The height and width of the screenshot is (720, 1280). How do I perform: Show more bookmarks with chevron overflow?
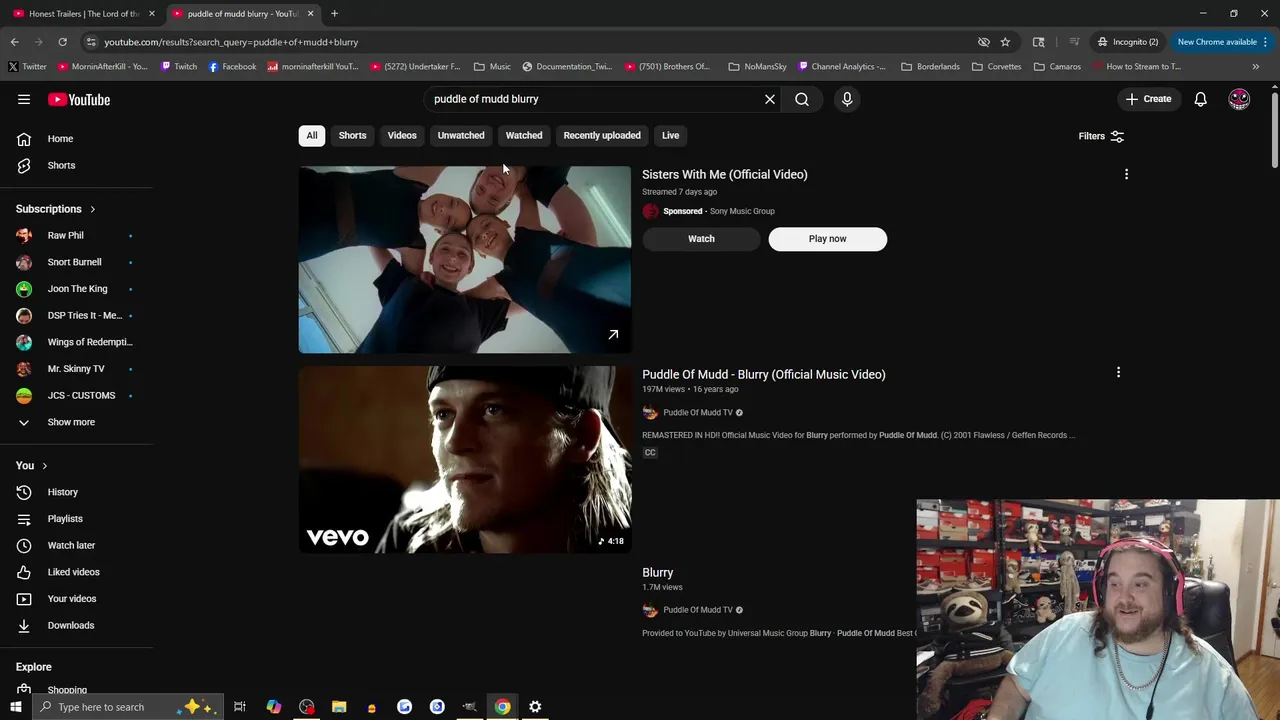point(1255,66)
